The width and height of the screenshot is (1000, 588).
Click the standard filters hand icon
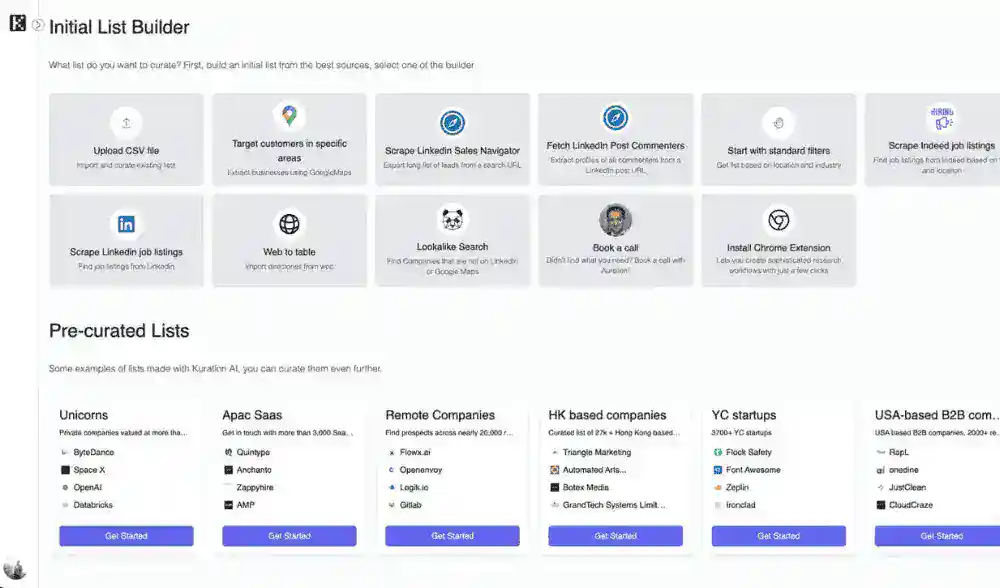(x=778, y=123)
